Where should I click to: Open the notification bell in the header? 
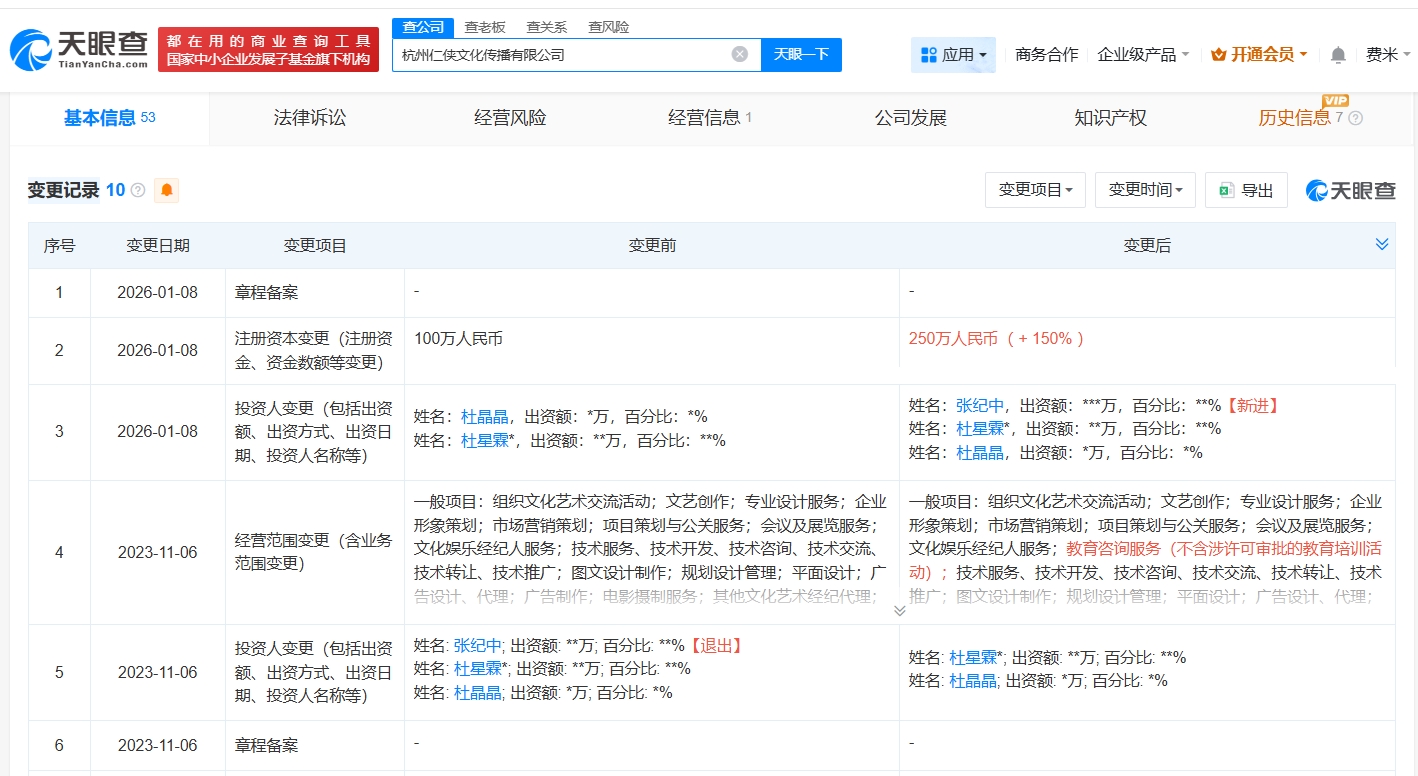1338,55
